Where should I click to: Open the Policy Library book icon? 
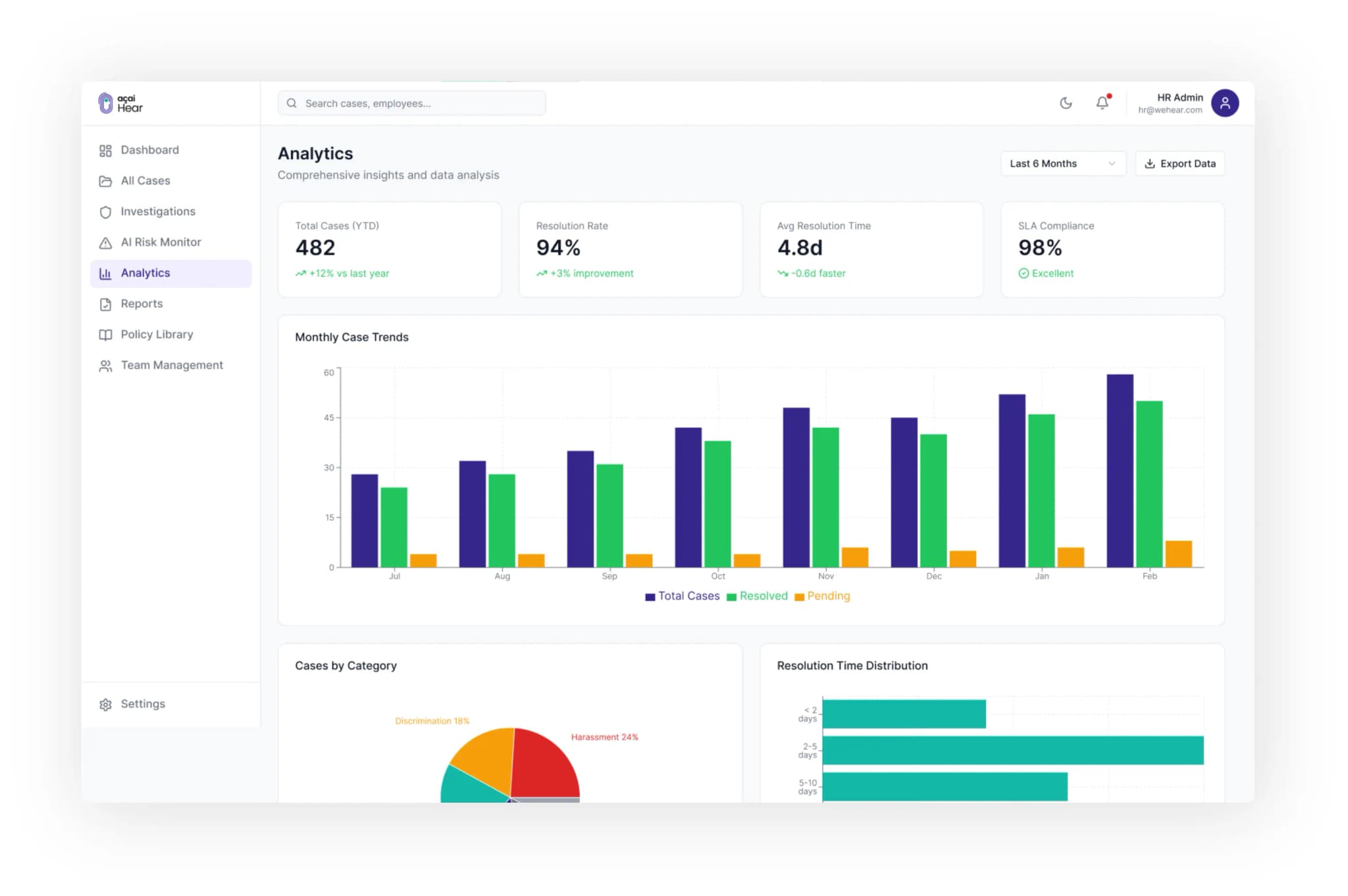pos(106,334)
